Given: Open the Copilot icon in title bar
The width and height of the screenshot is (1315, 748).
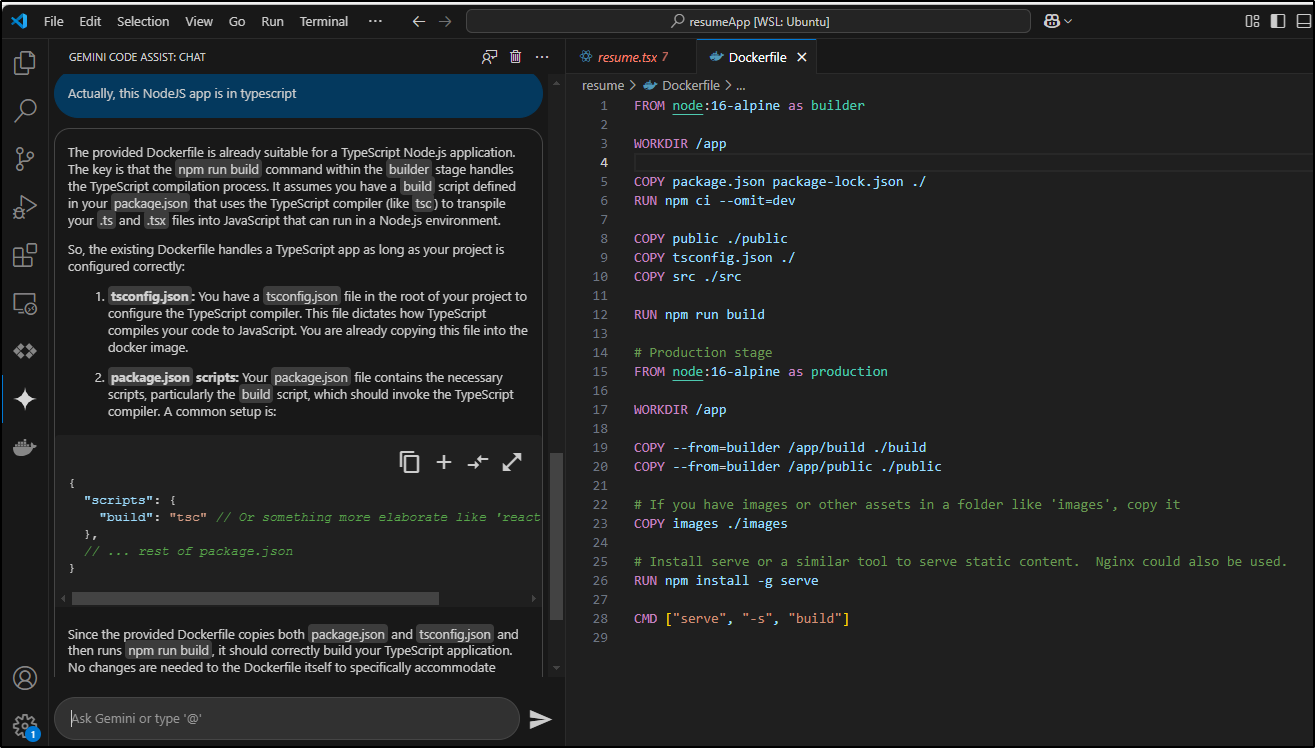Looking at the screenshot, I should pyautogui.click(x=1051, y=21).
